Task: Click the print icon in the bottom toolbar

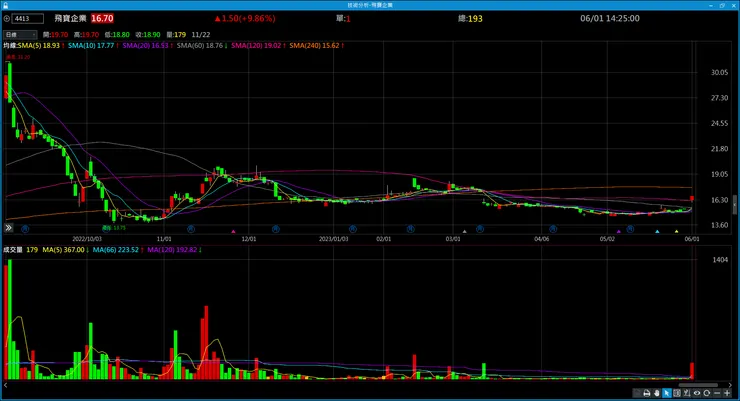Action: [647, 393]
